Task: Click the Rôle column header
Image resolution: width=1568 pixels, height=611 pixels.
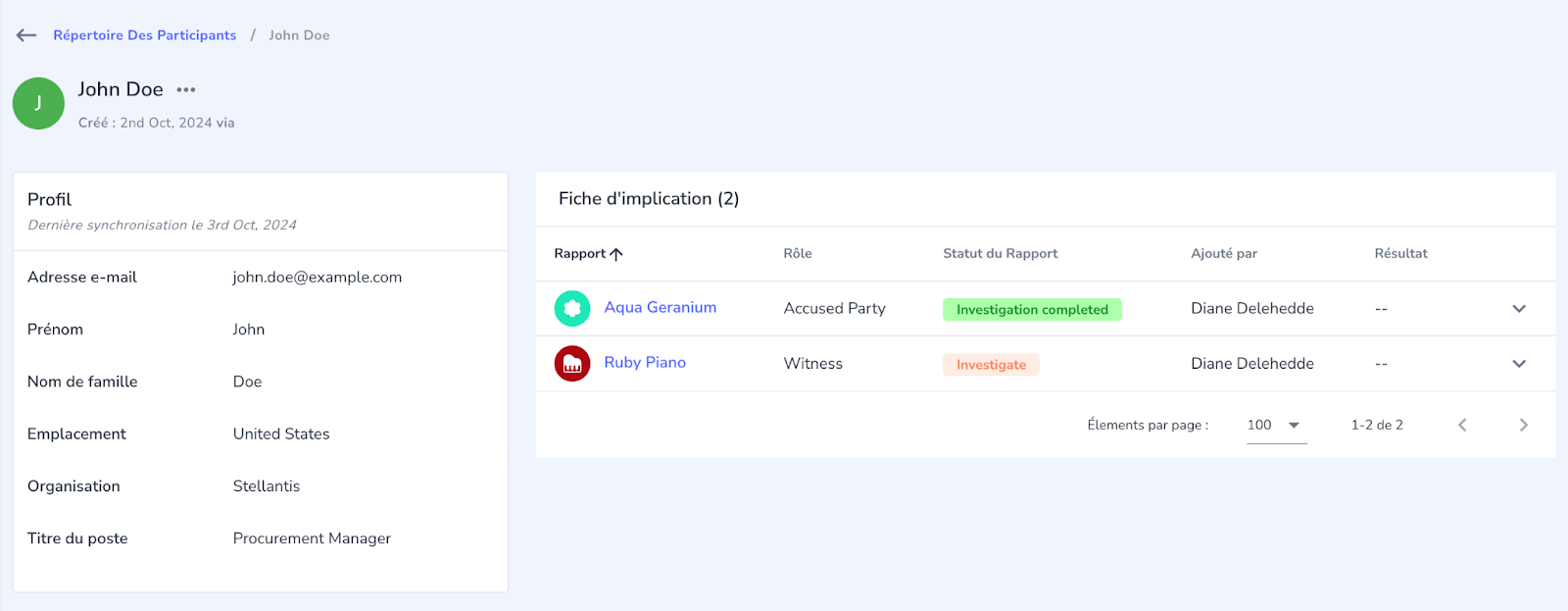Action: pos(798,253)
